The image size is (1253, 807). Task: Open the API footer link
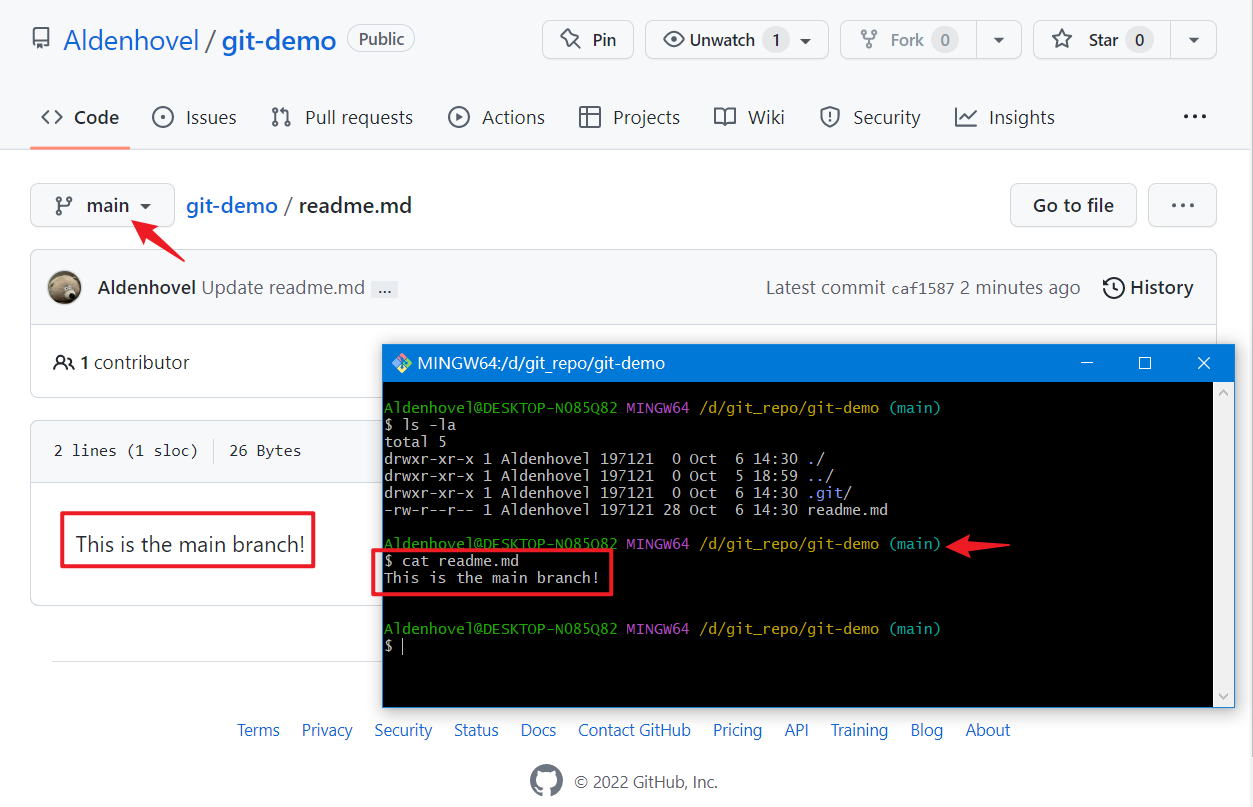(796, 730)
